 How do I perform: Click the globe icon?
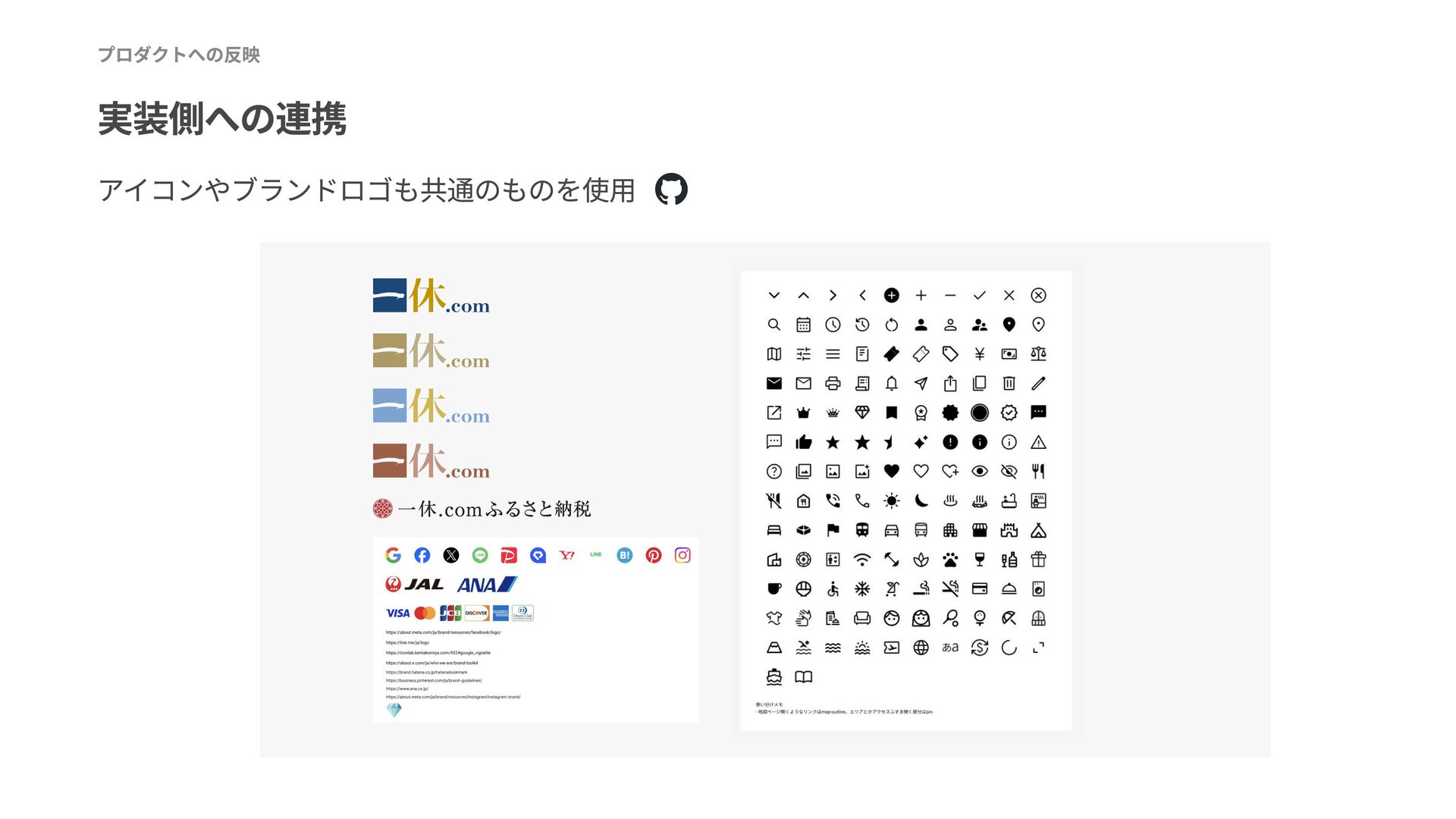click(x=921, y=648)
